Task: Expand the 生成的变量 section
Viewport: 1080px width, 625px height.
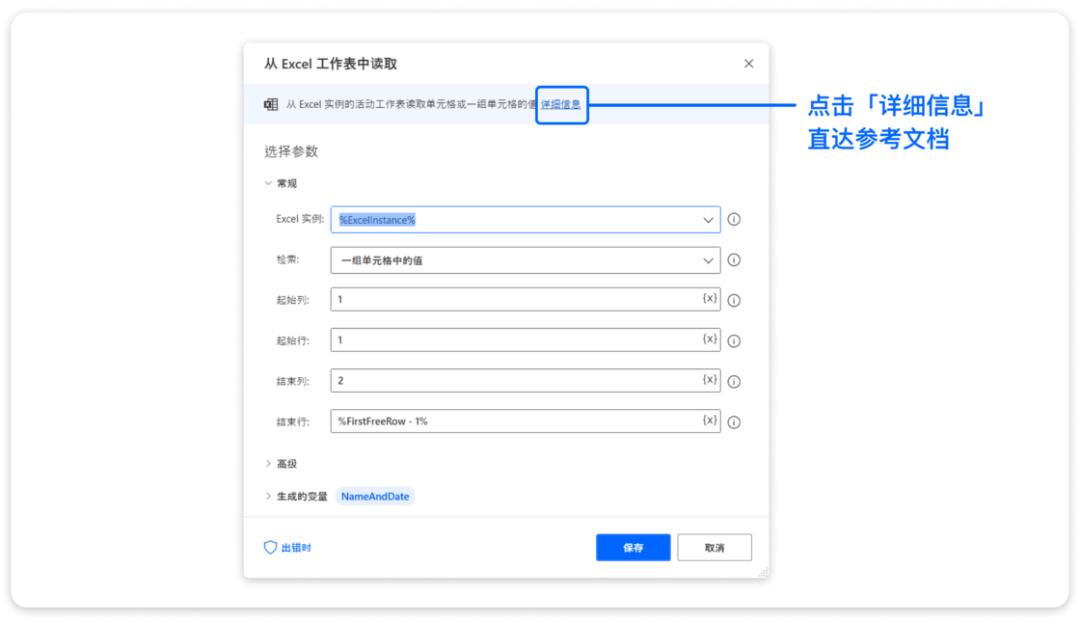Action: [268, 496]
